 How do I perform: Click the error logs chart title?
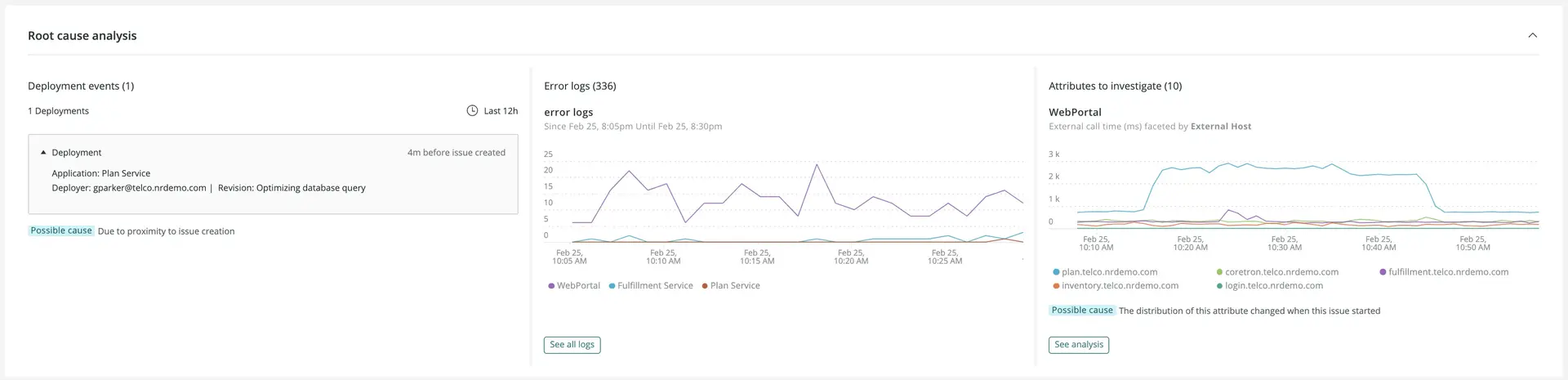[568, 113]
